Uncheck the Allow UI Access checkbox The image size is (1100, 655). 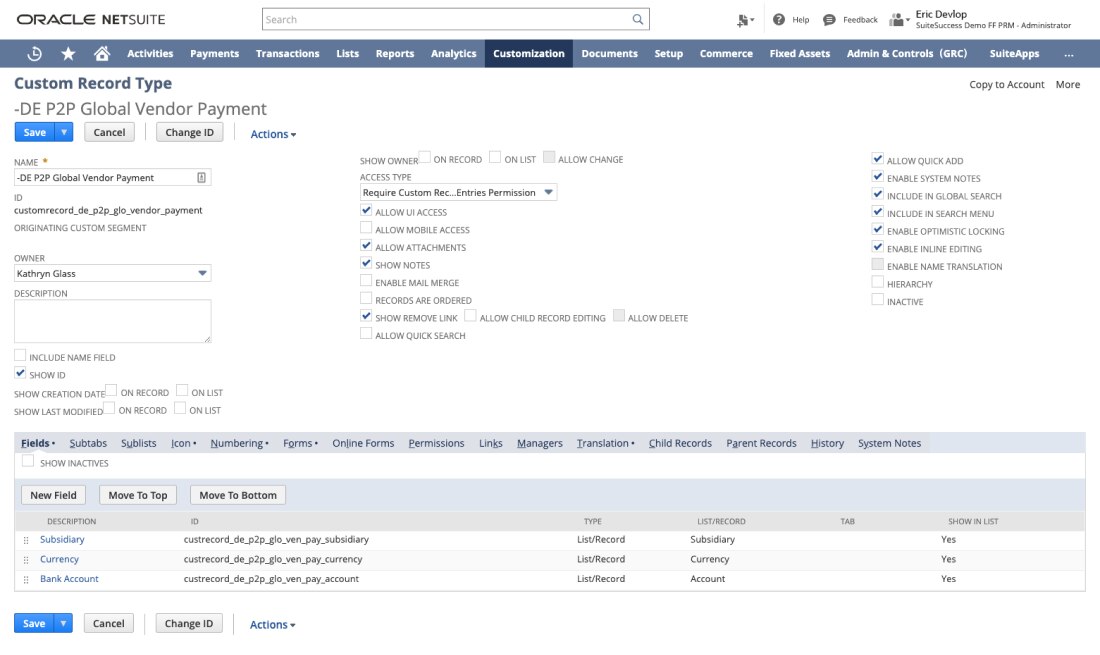pyautogui.click(x=366, y=212)
